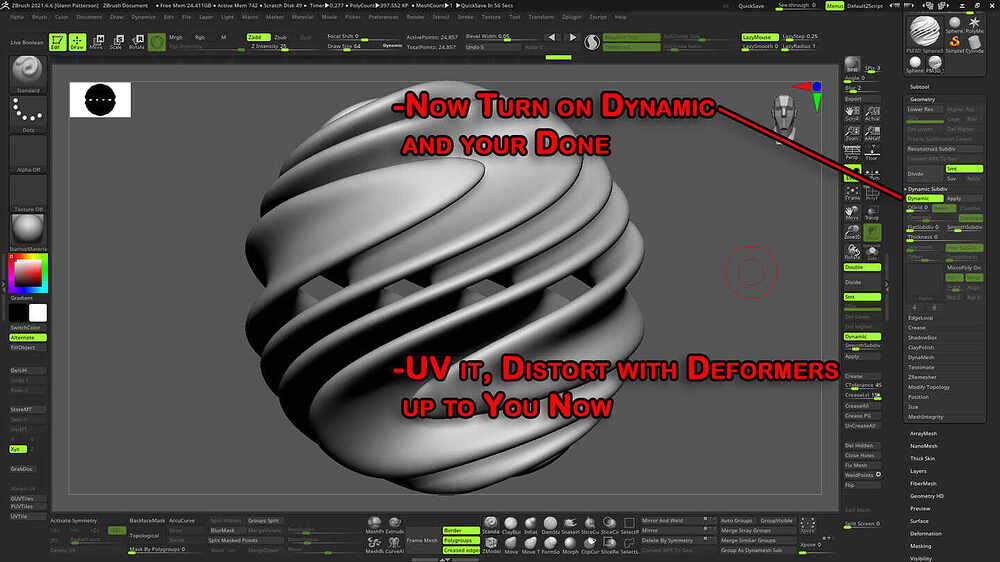
Task: Enable the Zsub mode
Action: (x=281, y=37)
